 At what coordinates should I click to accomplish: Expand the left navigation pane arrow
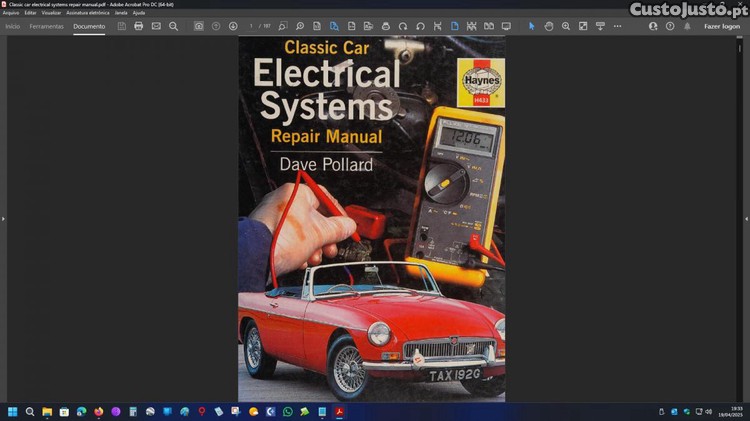tap(3, 218)
